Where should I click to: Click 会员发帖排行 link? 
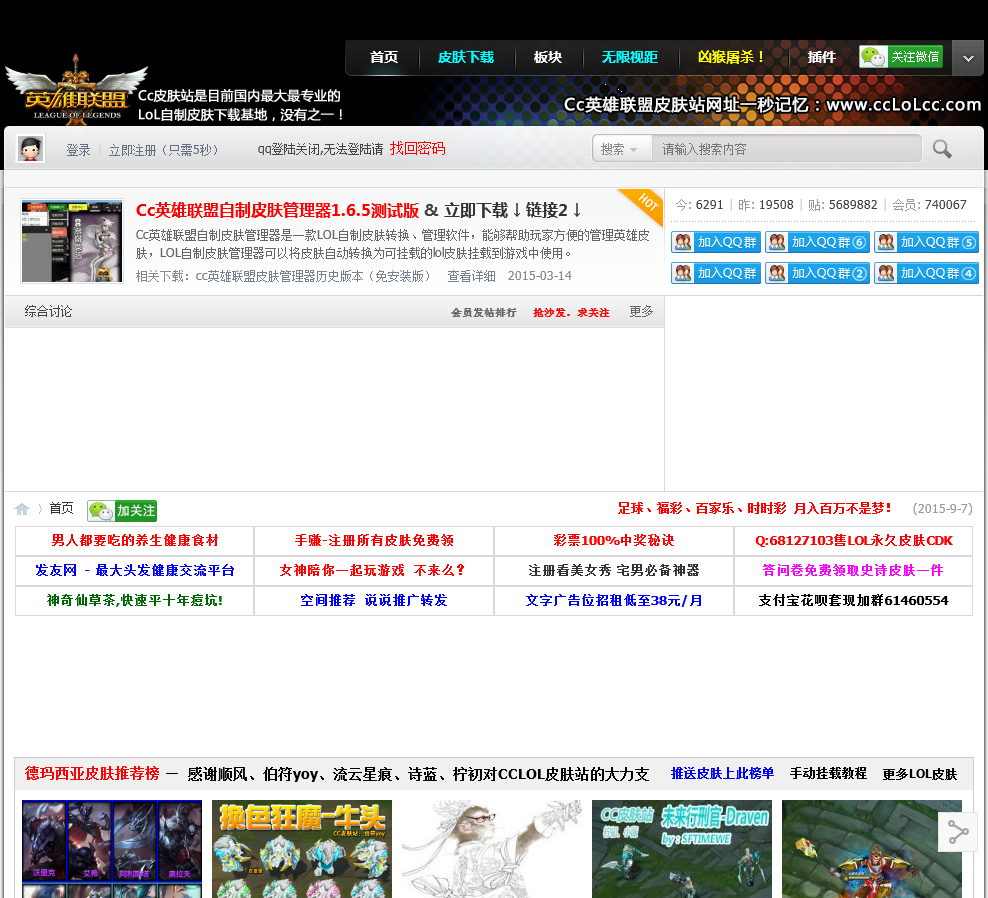point(483,313)
